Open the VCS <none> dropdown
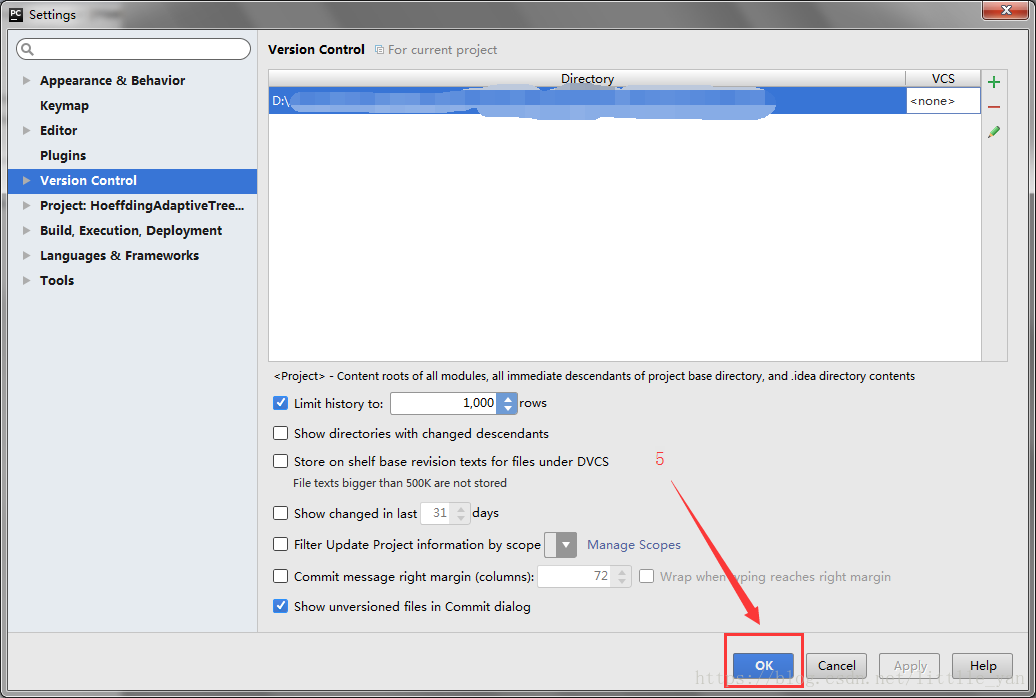This screenshot has width=1036, height=698. click(x=941, y=100)
